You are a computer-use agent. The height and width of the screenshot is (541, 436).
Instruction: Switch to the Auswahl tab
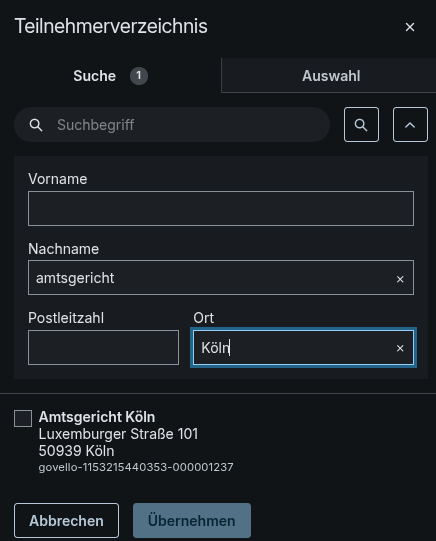click(329, 76)
